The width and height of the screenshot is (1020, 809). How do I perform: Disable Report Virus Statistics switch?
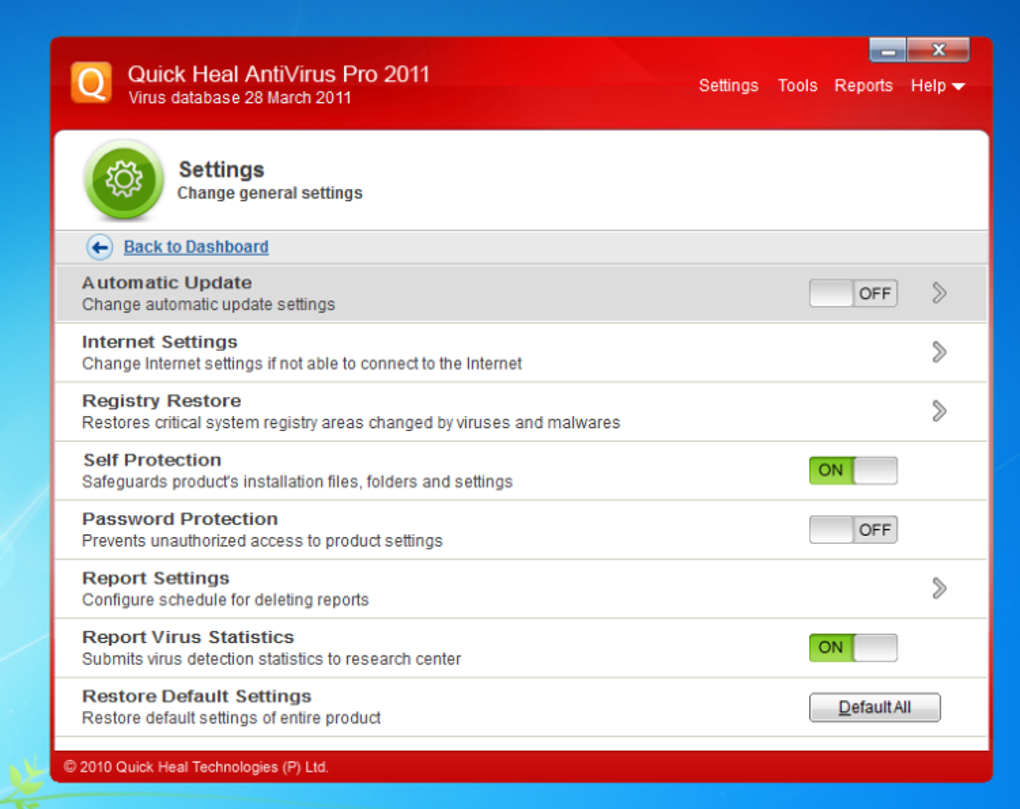pos(853,648)
